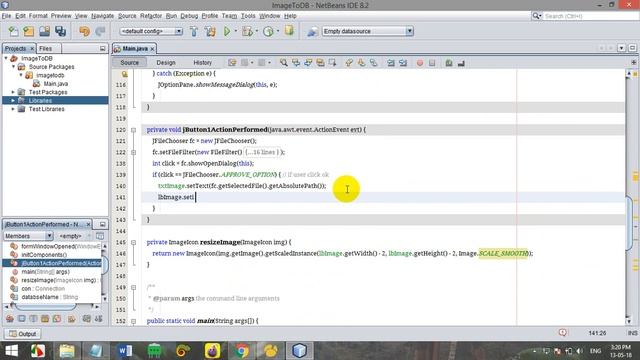Open the Navigate menu

102,16
